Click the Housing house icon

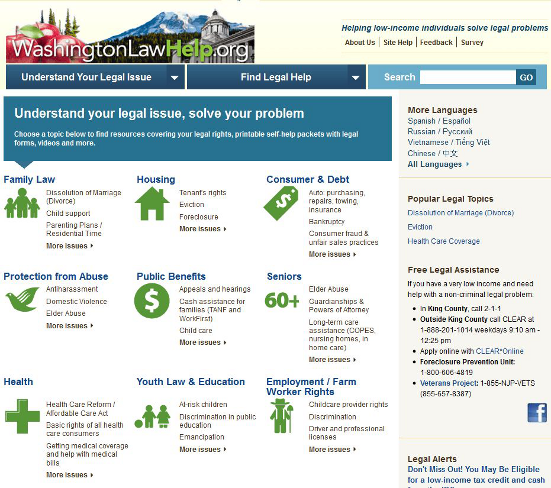point(152,203)
